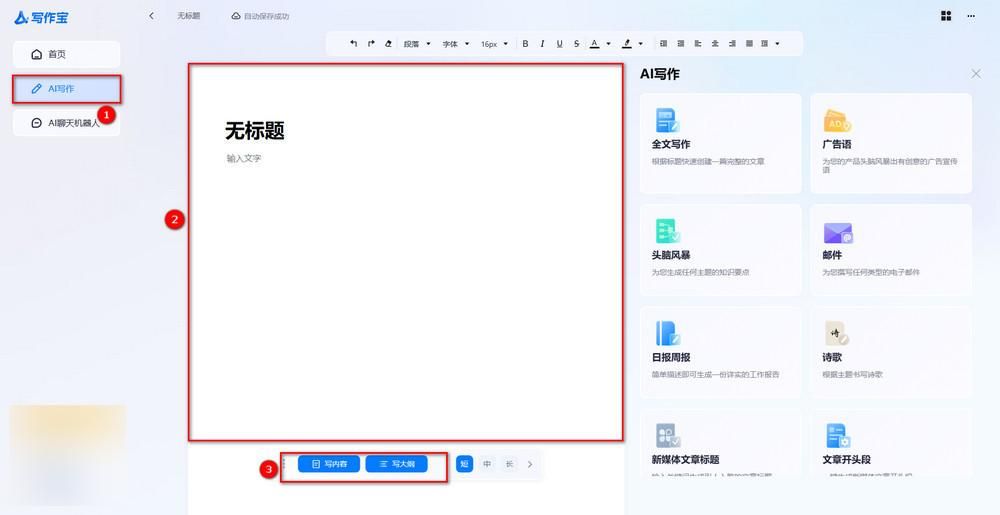Click the 输入文字 body placeholder

tap(244, 158)
